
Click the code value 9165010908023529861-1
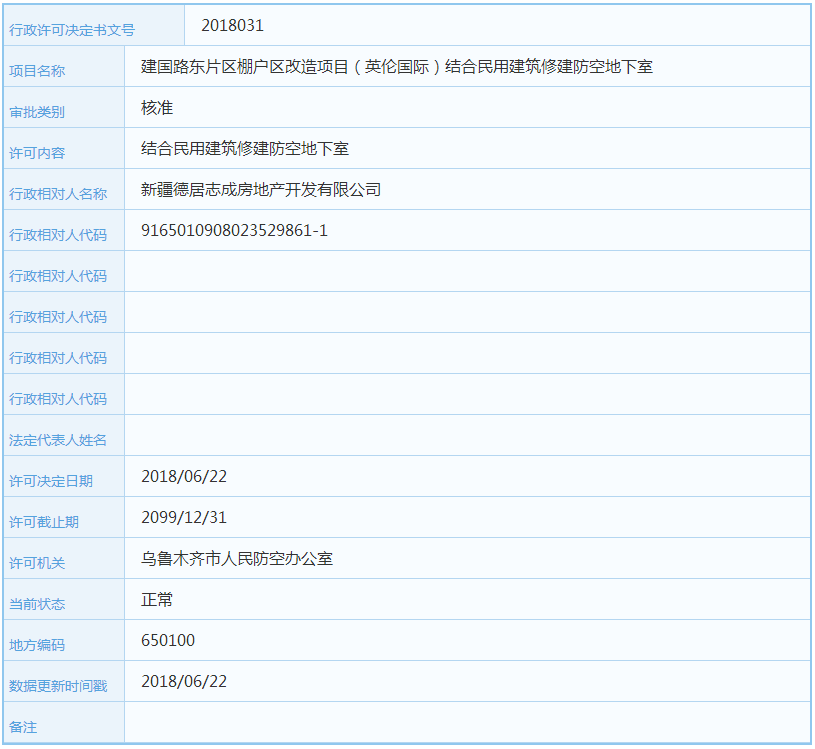[234, 231]
